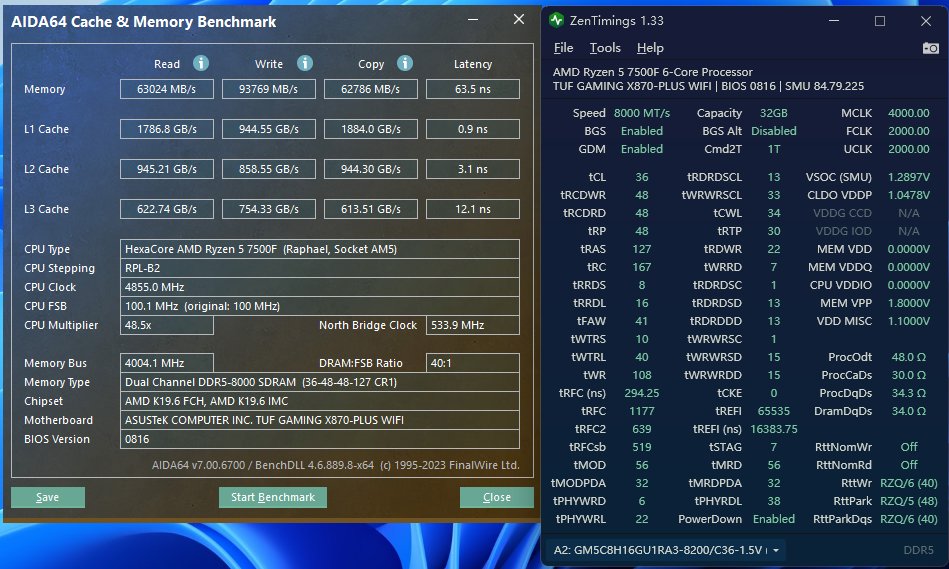Minimize the ZenTimings window

pos(834,21)
